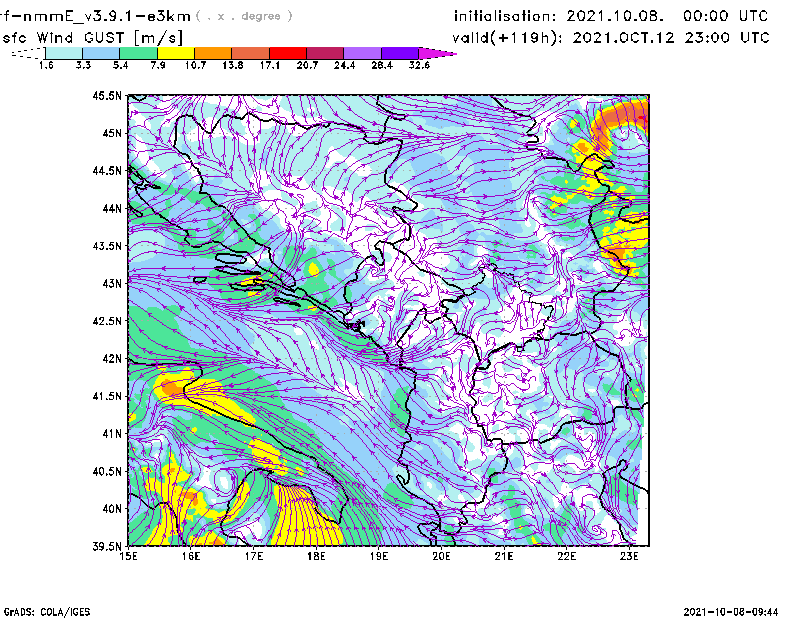Click the 21E longitude label
The image size is (800, 618).
tap(504, 556)
